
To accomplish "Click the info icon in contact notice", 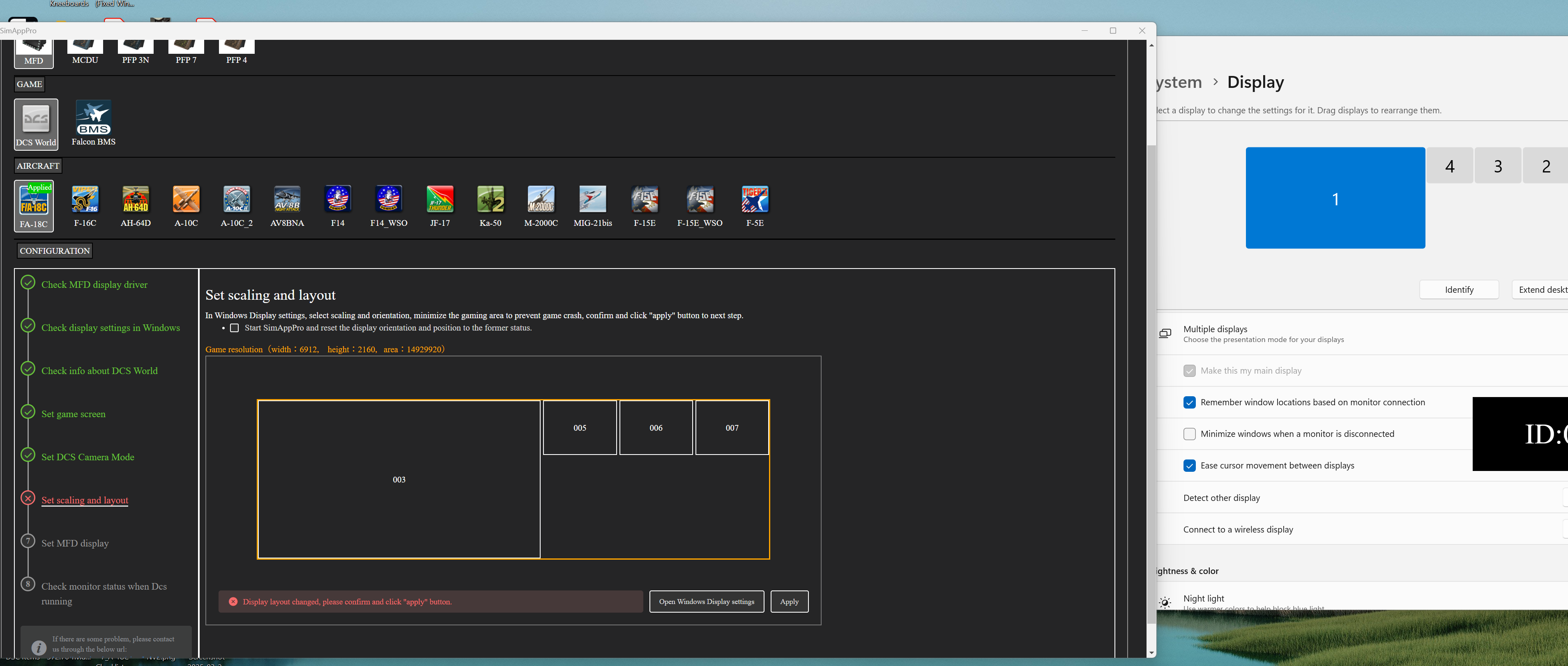I will click(38, 648).
